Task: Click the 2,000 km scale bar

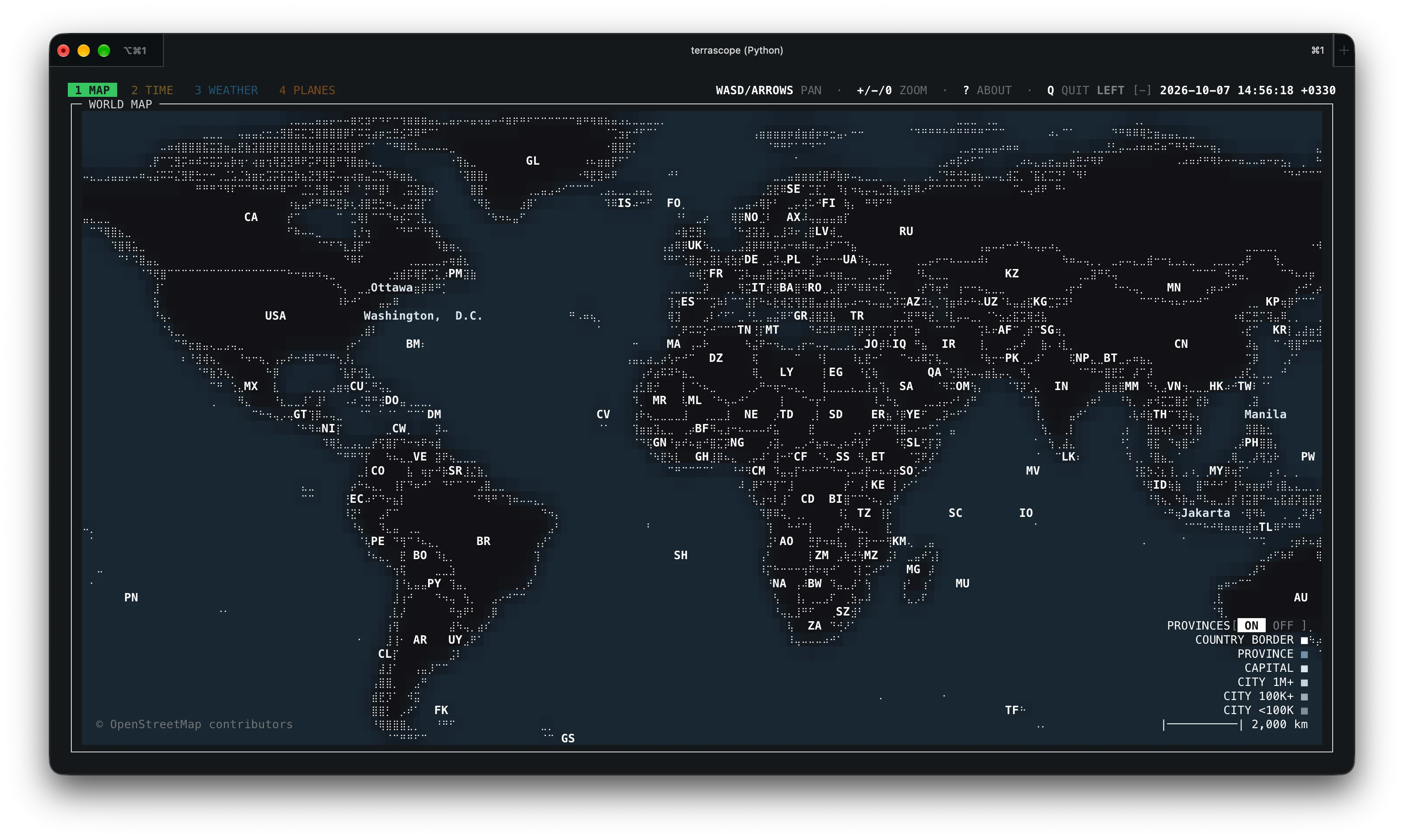Action: click(1235, 725)
